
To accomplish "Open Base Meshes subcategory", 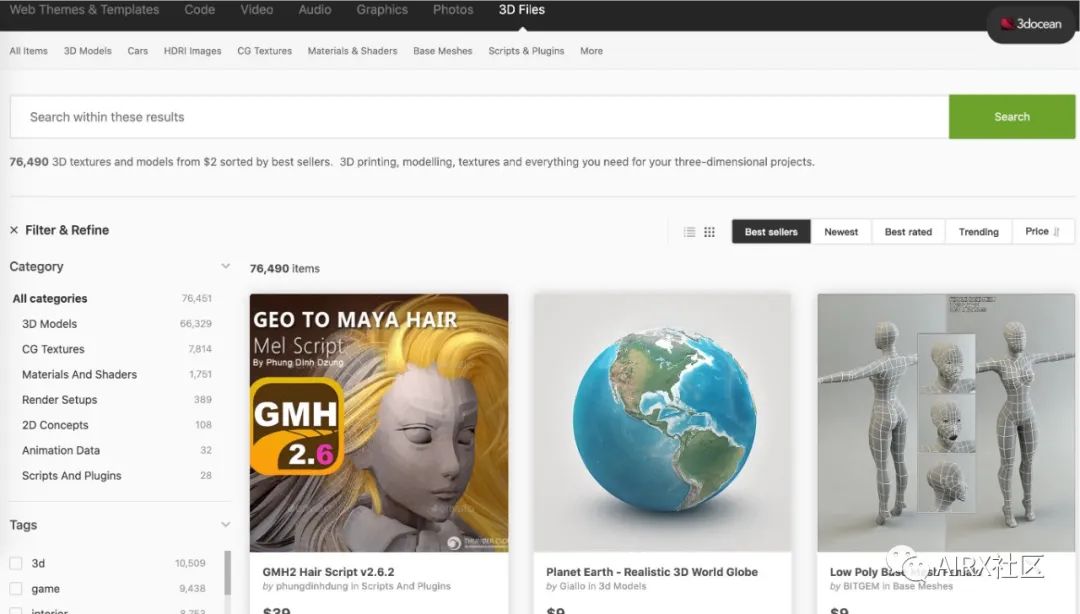I will (x=443, y=51).
